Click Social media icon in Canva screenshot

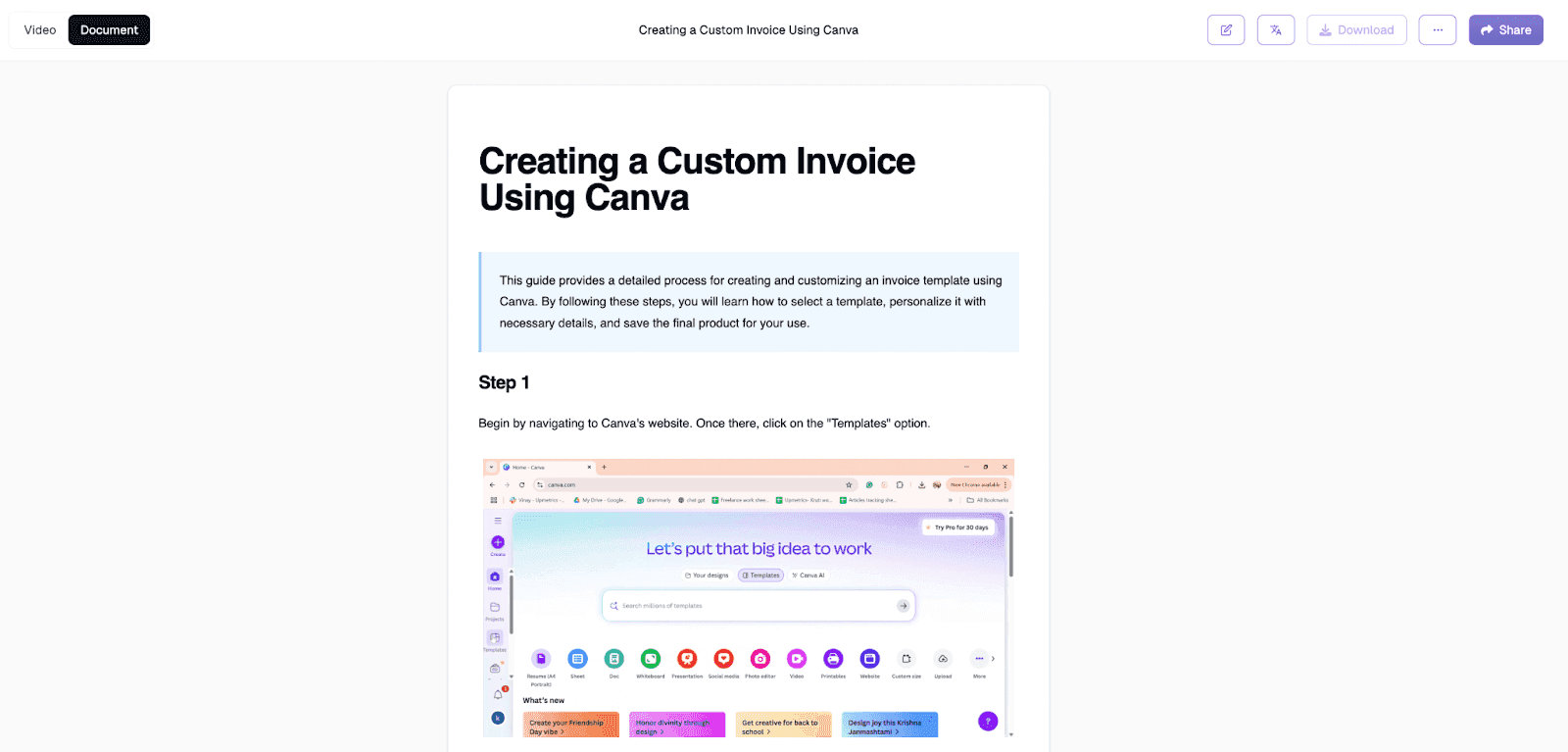[723, 659]
